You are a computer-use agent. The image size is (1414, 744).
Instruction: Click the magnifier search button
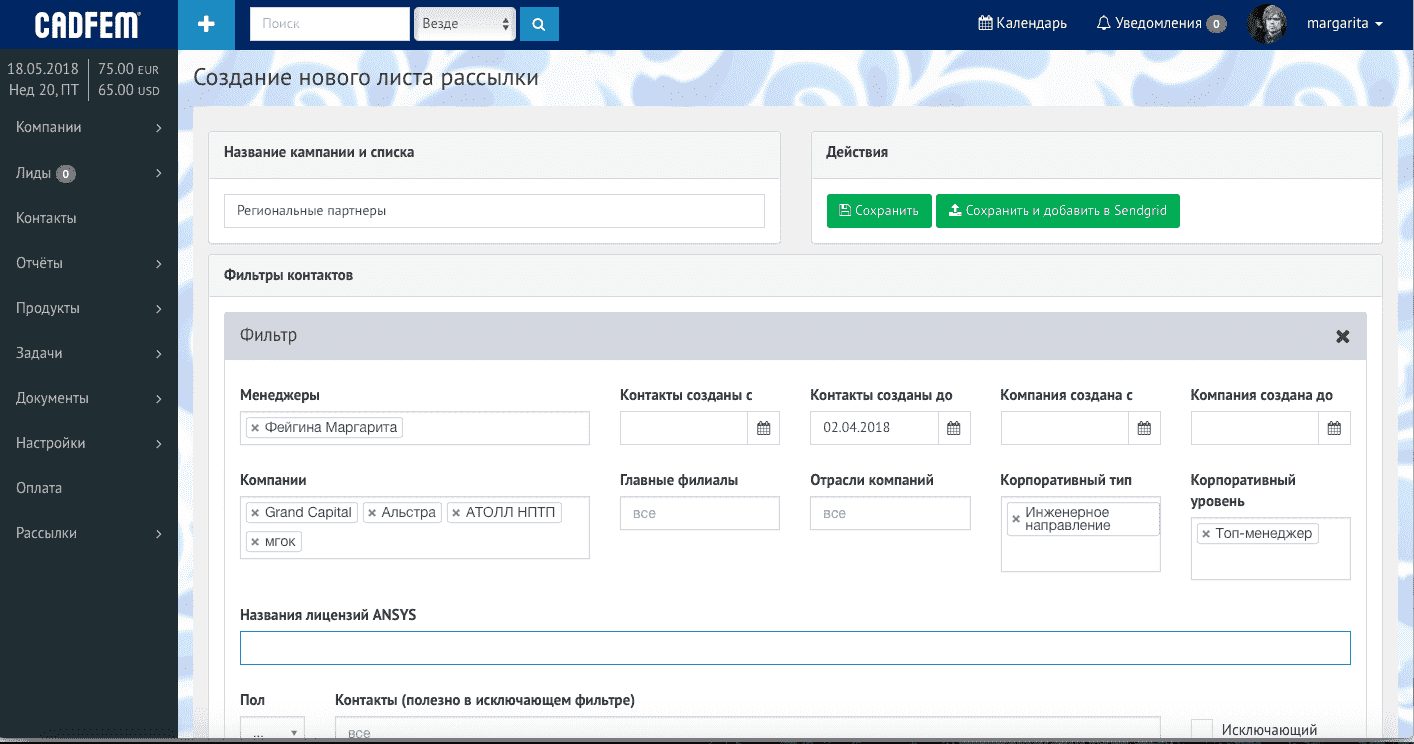pos(539,24)
